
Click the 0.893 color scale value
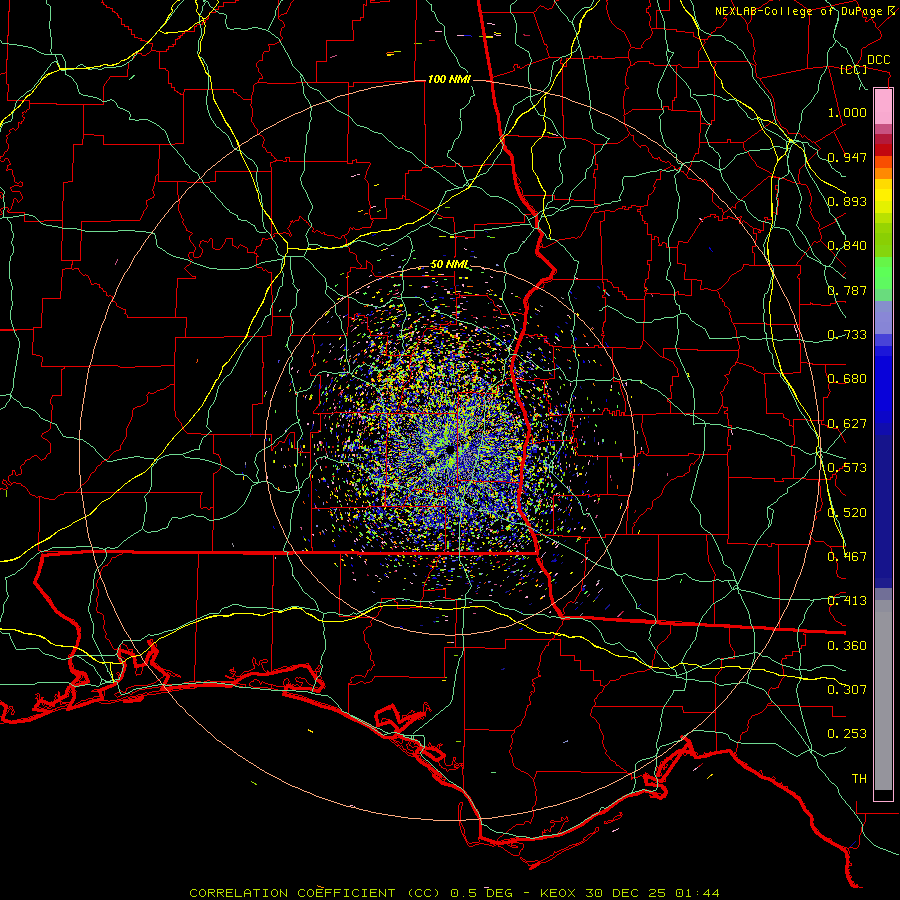tap(847, 201)
